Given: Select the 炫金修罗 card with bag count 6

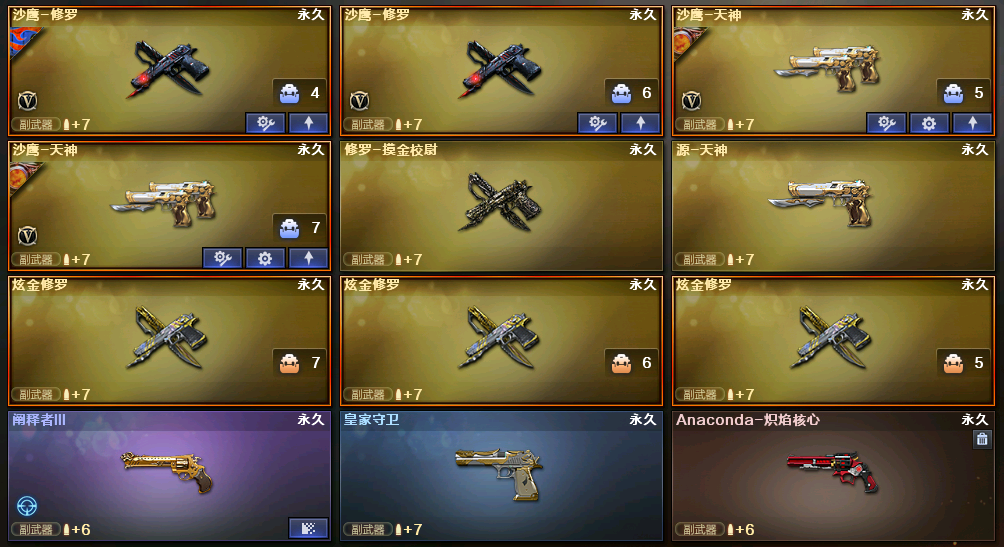Looking at the screenshot, I should click(501, 341).
